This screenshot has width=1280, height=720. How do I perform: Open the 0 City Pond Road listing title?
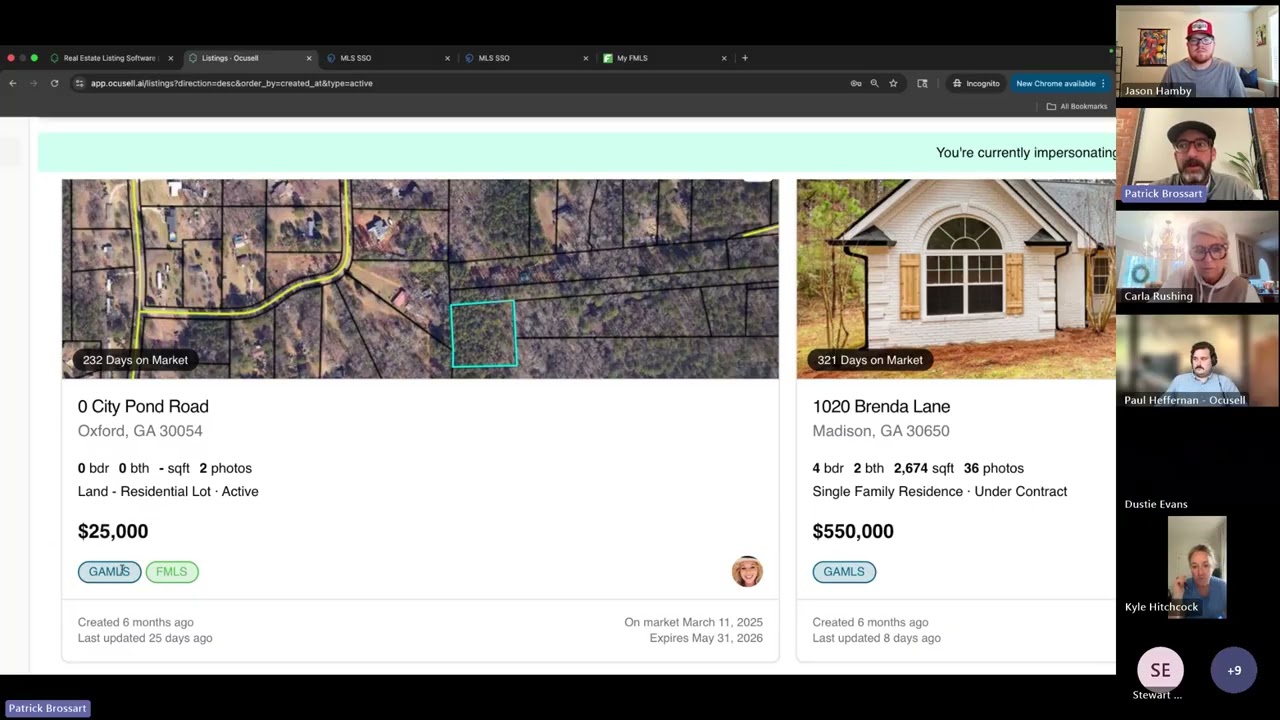point(143,406)
